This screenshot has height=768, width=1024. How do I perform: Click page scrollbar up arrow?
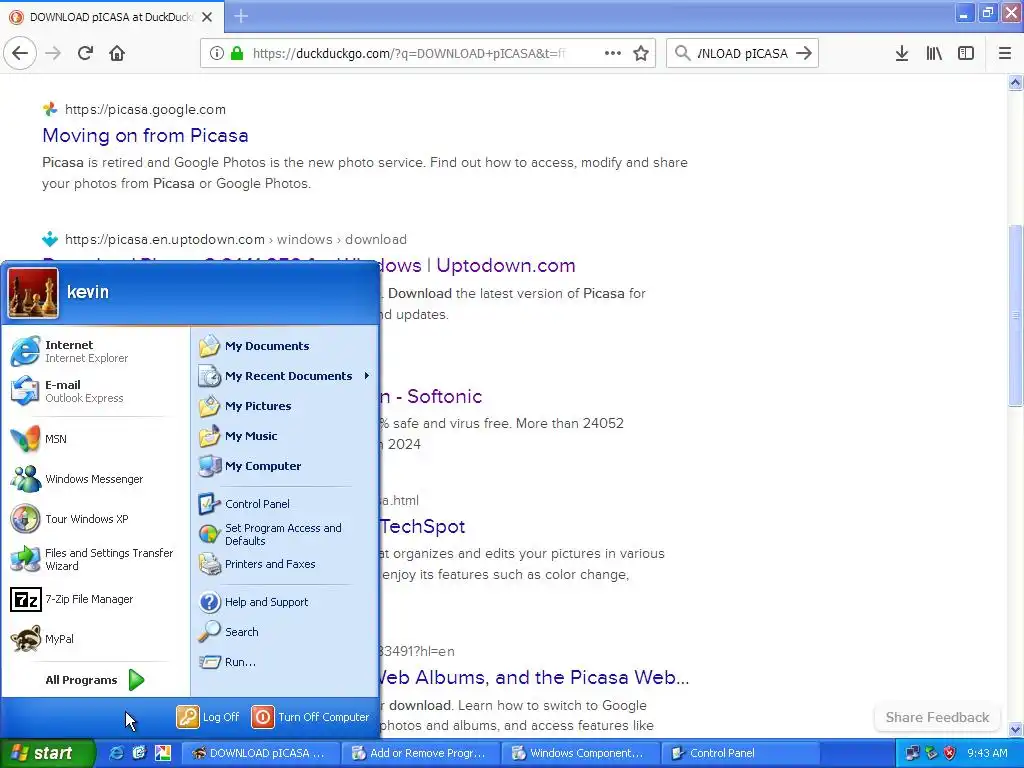1015,82
